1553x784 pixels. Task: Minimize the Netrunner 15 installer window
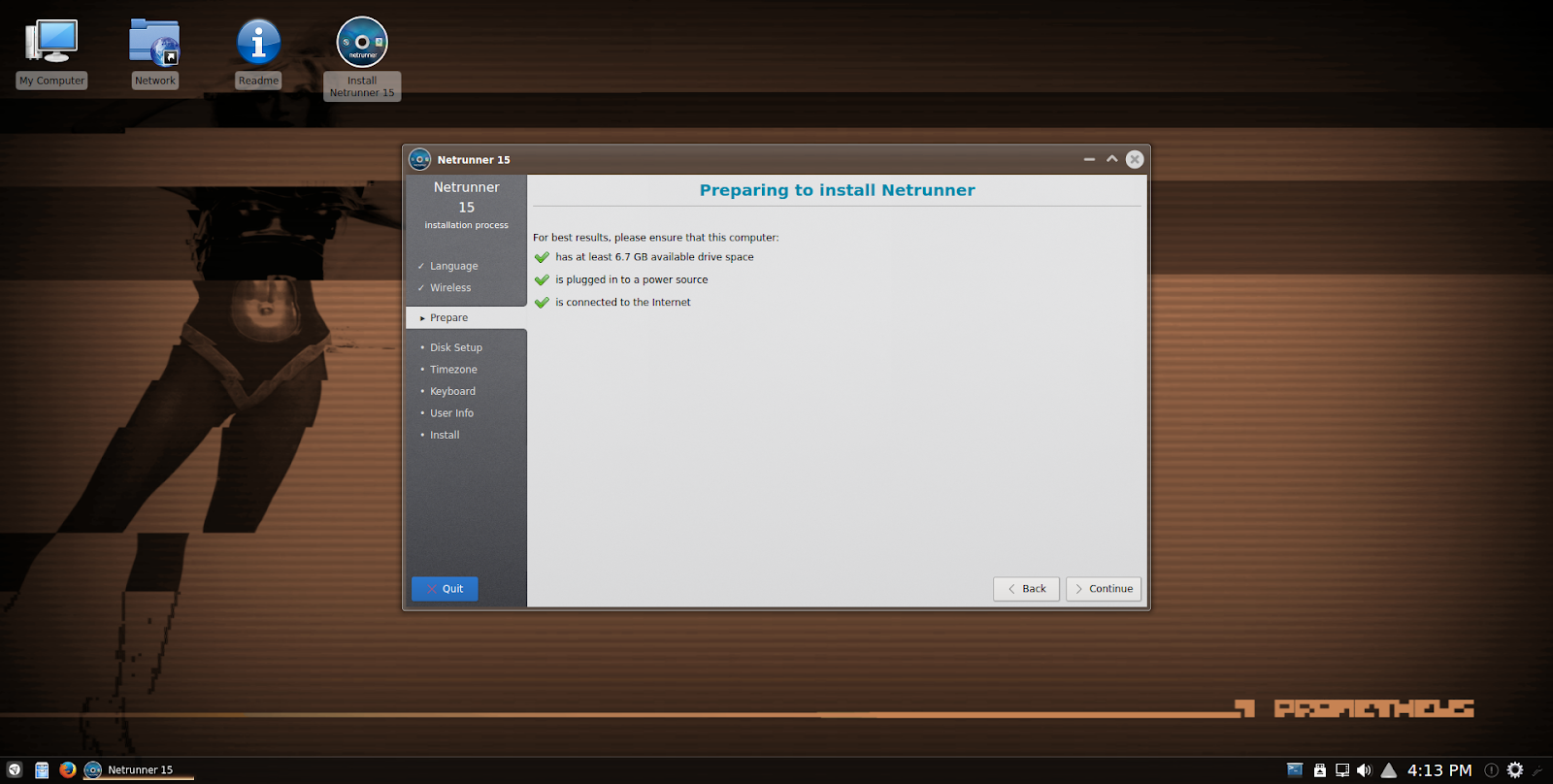[1089, 159]
